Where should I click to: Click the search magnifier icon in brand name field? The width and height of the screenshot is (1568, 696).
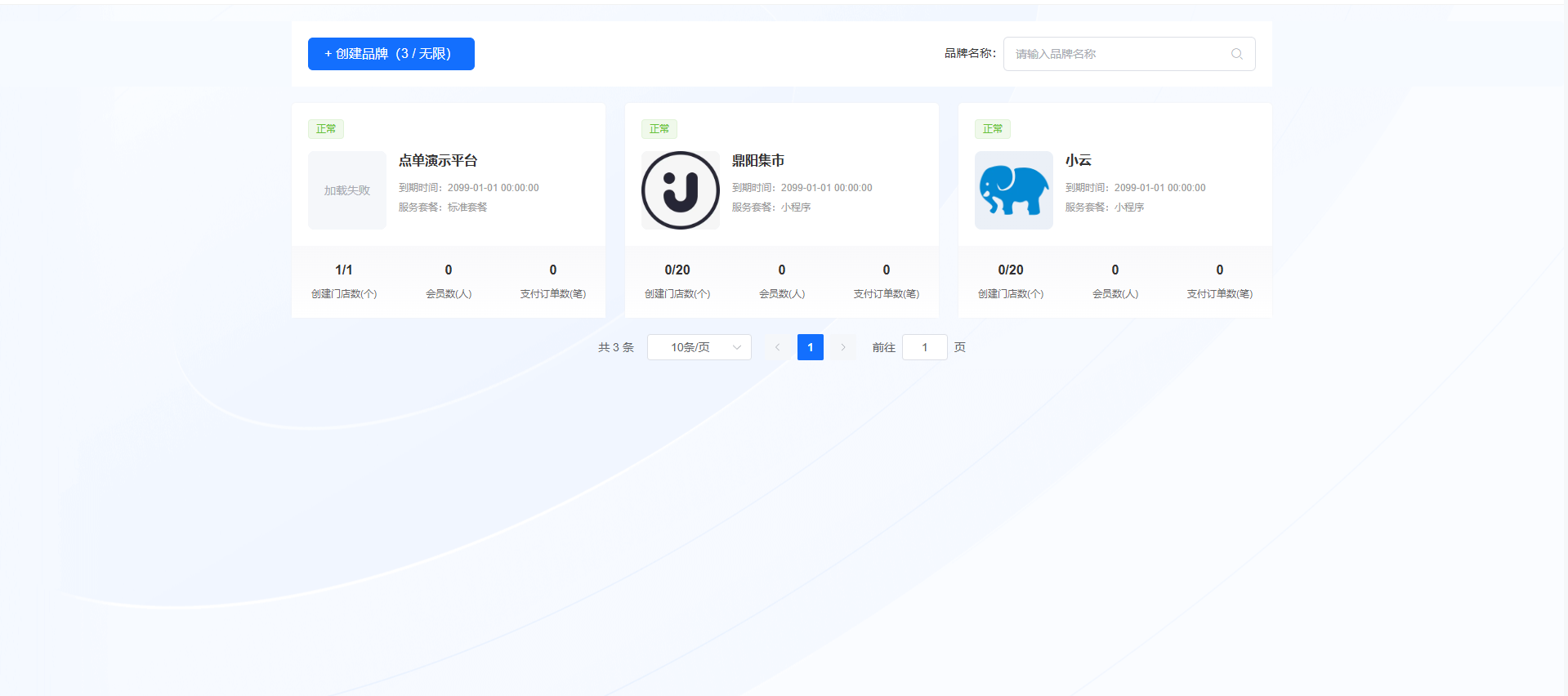pyautogui.click(x=1236, y=54)
